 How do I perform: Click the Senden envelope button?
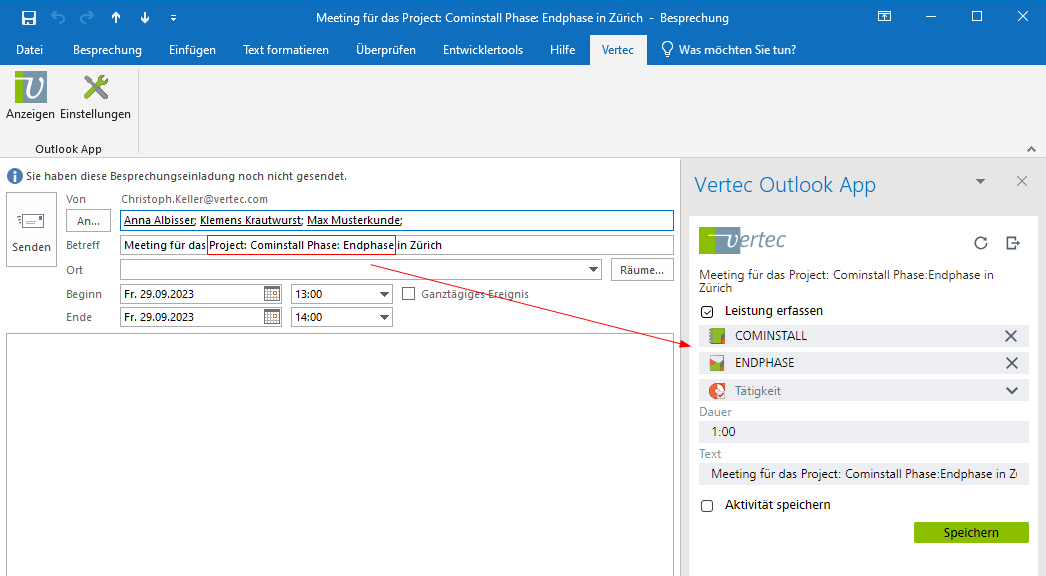click(x=31, y=230)
